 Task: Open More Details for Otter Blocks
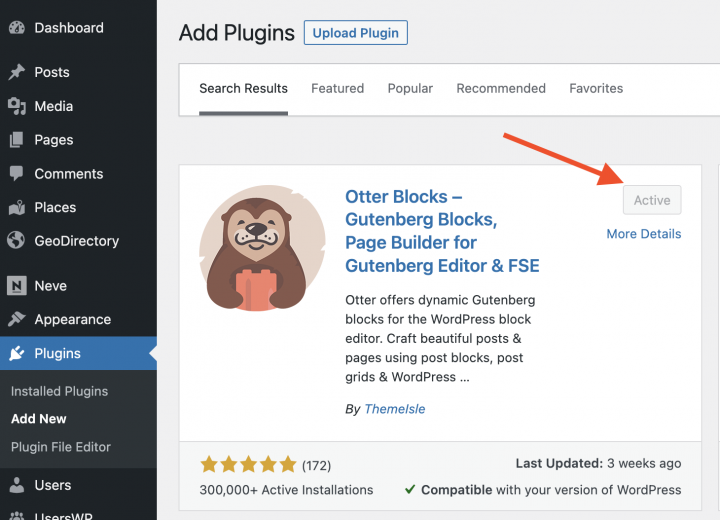coord(643,234)
